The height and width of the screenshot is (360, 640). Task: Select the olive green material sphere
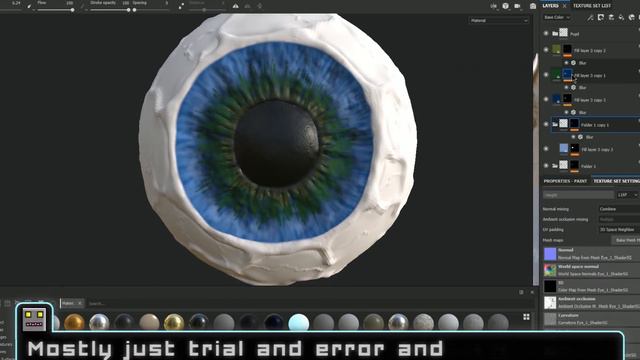point(373,322)
